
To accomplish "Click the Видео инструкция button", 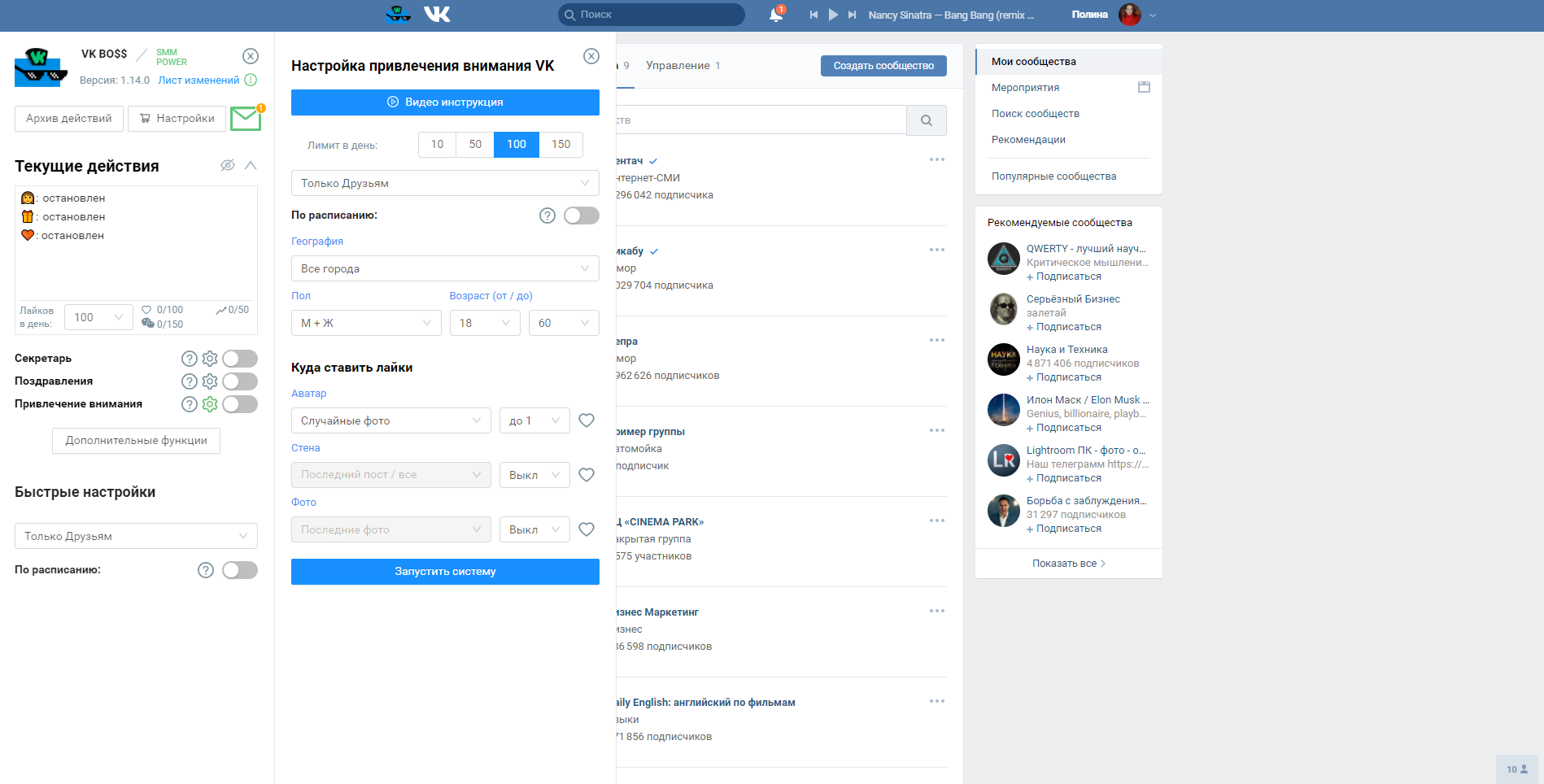I will (x=445, y=102).
